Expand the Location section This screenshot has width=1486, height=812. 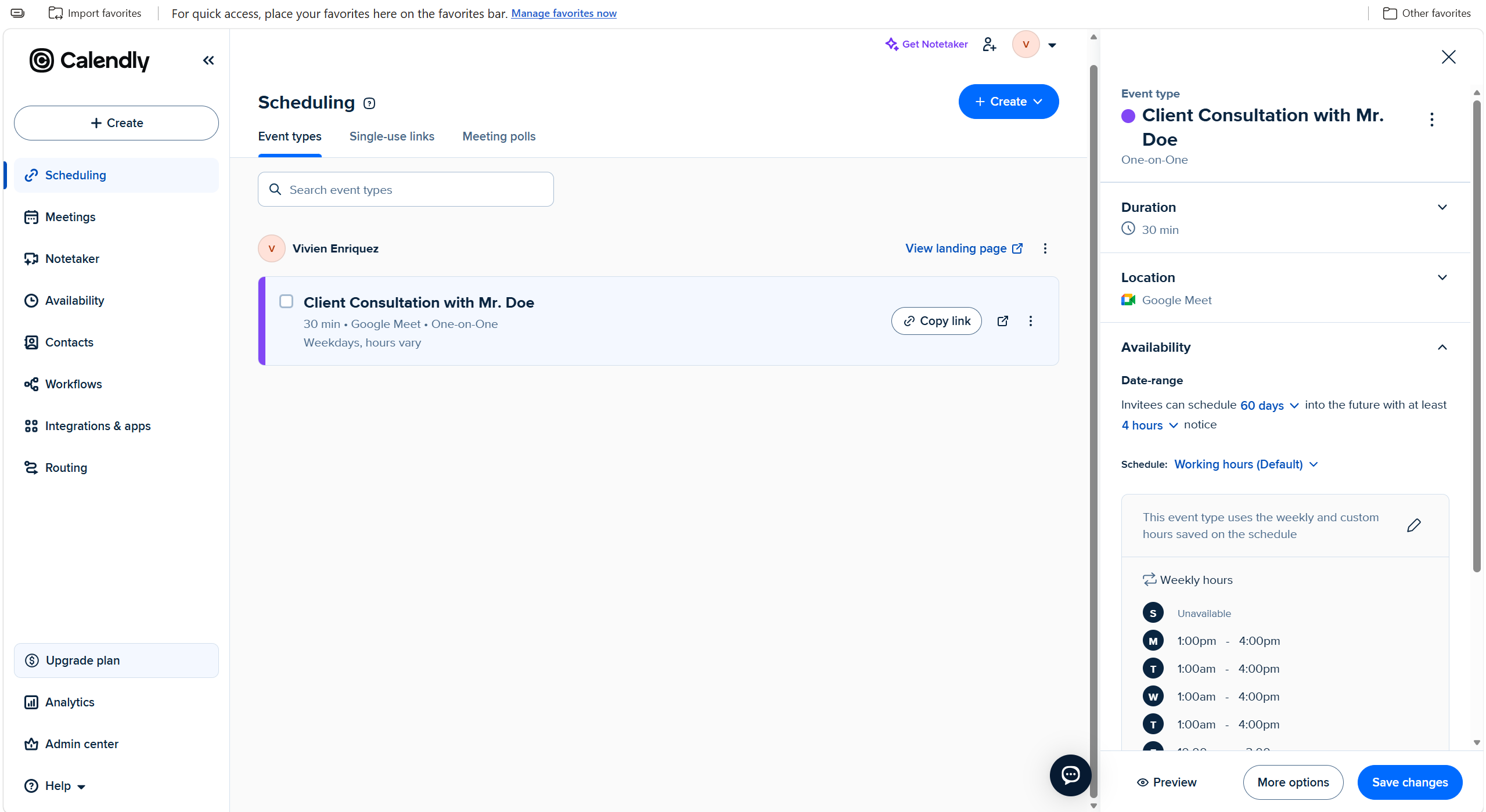tap(1442, 277)
